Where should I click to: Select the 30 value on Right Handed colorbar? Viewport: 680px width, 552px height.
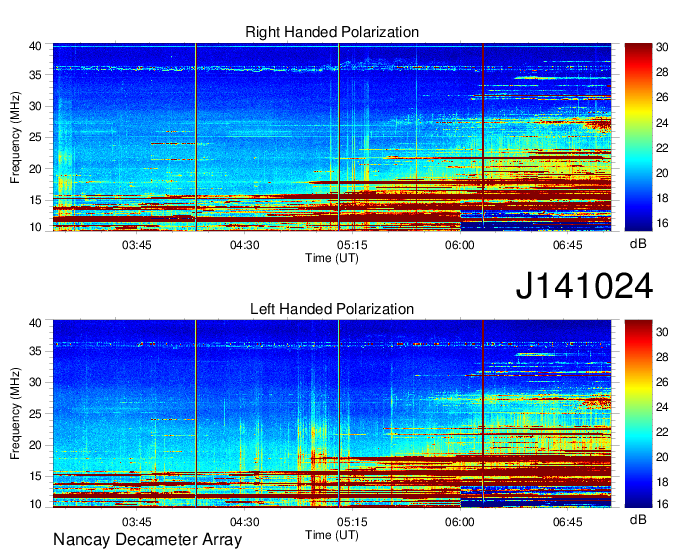point(662,47)
